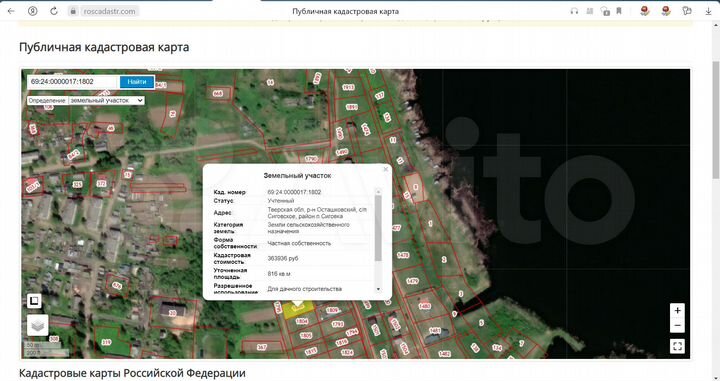Open the browser profile account icon
Viewport: 720px width, 381px height.
pos(33,11)
